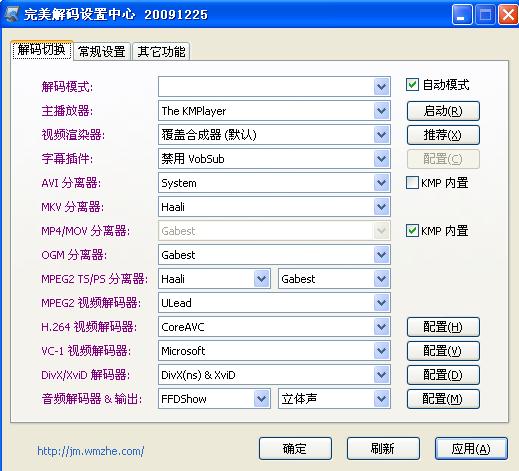Click the 启动(R) button

[443, 111]
